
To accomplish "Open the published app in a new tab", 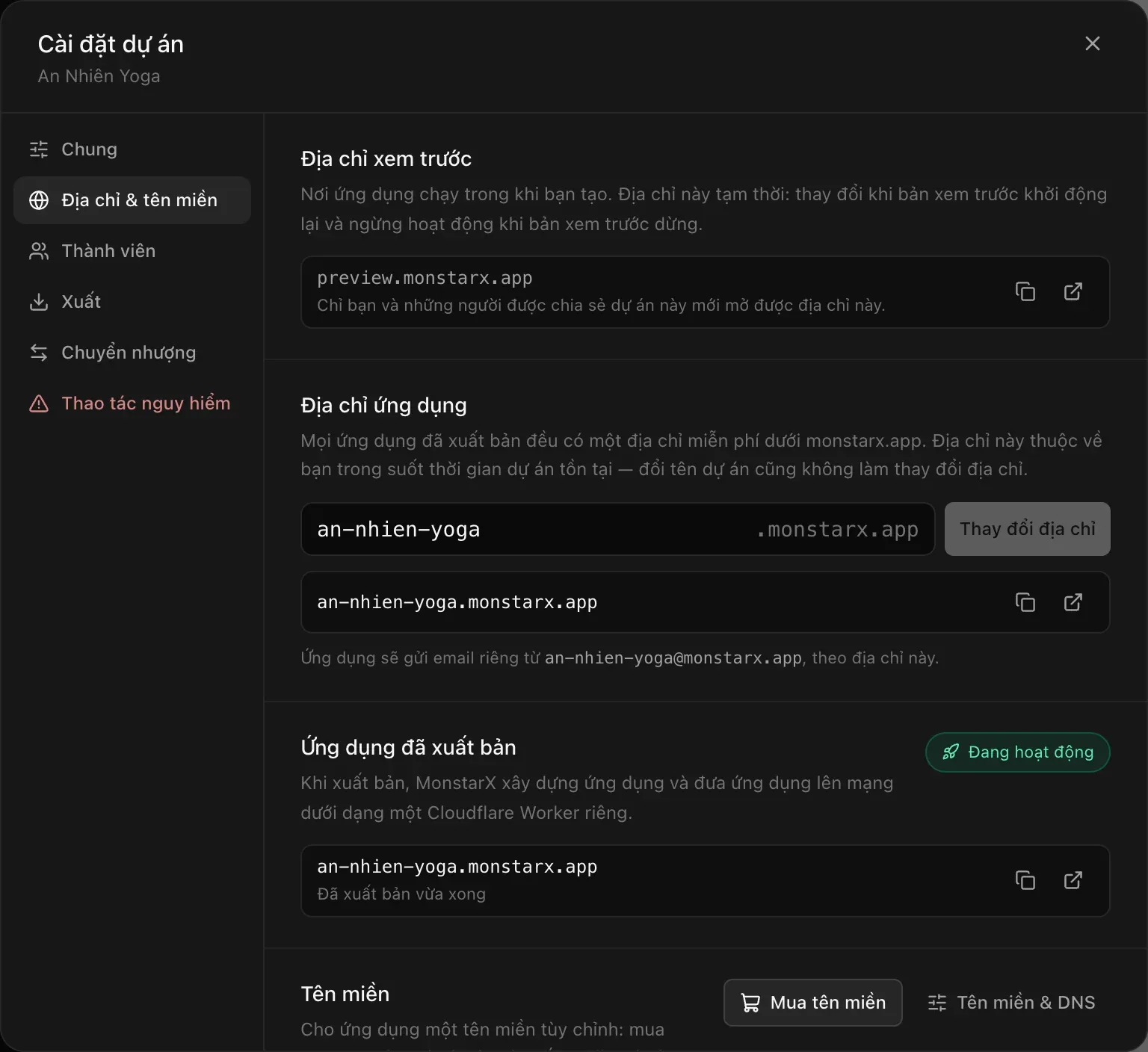I will (x=1073, y=880).
